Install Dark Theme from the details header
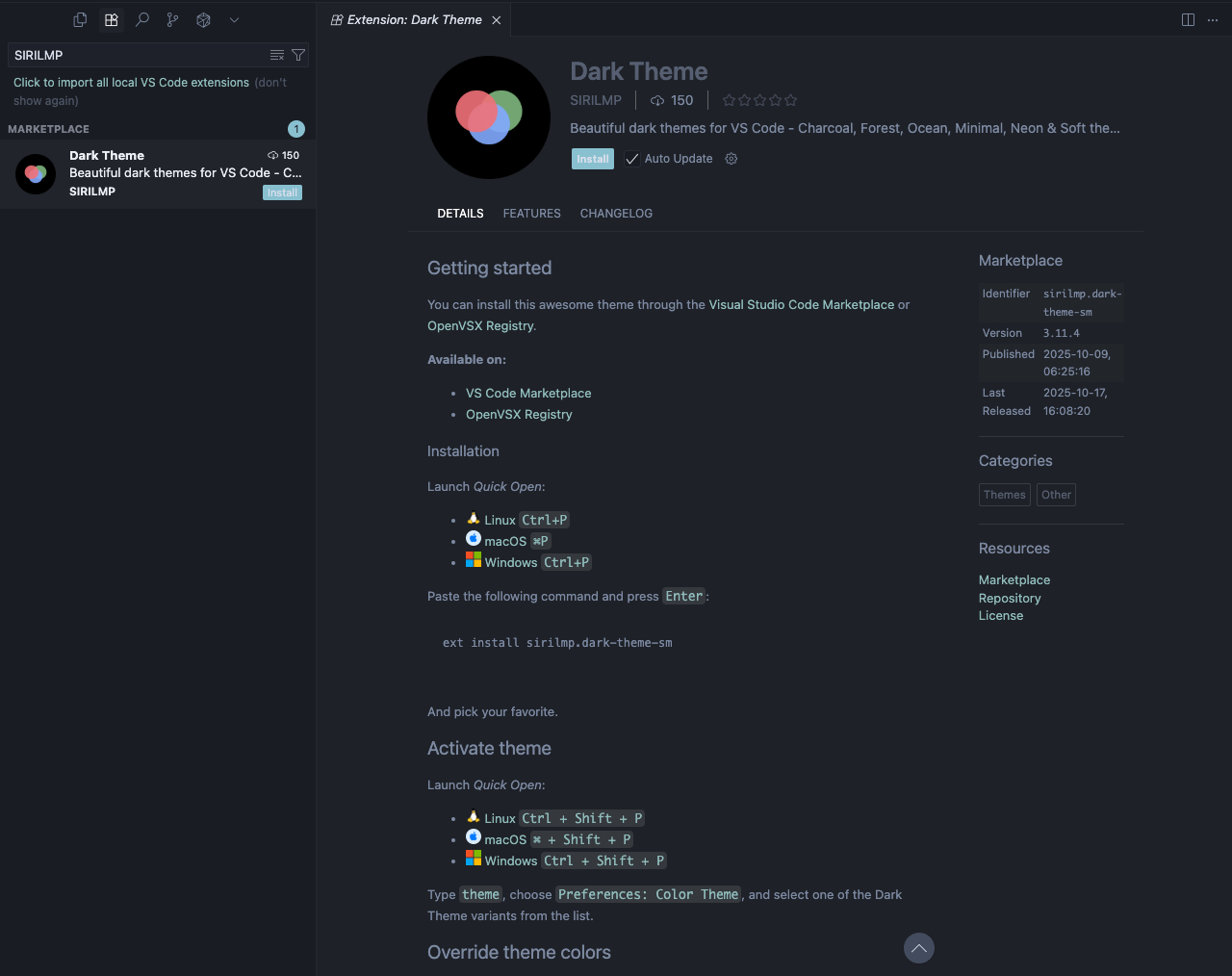 click(592, 159)
